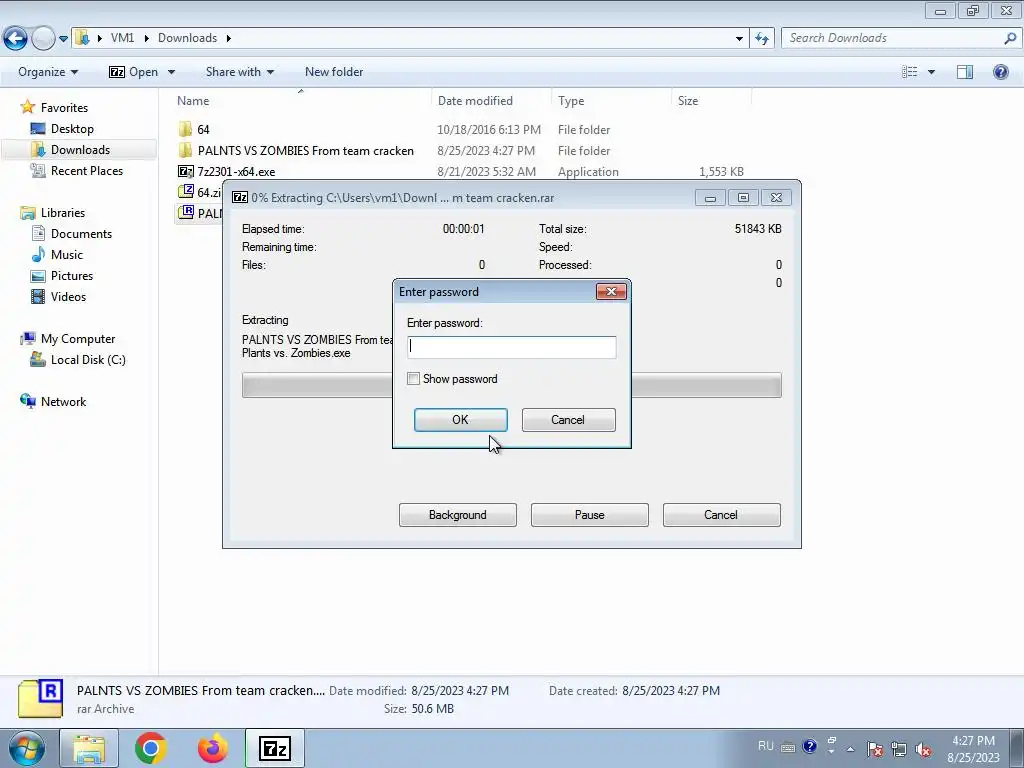Cancel the Enter password dialog

568,420
